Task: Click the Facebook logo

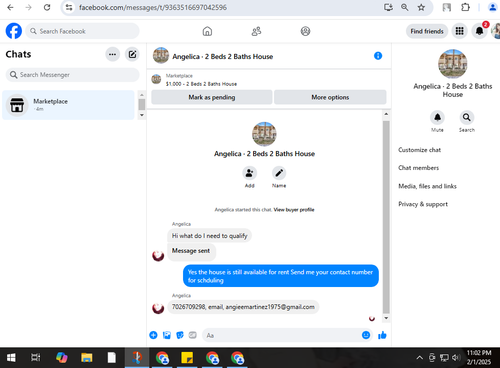Action: pos(14,31)
